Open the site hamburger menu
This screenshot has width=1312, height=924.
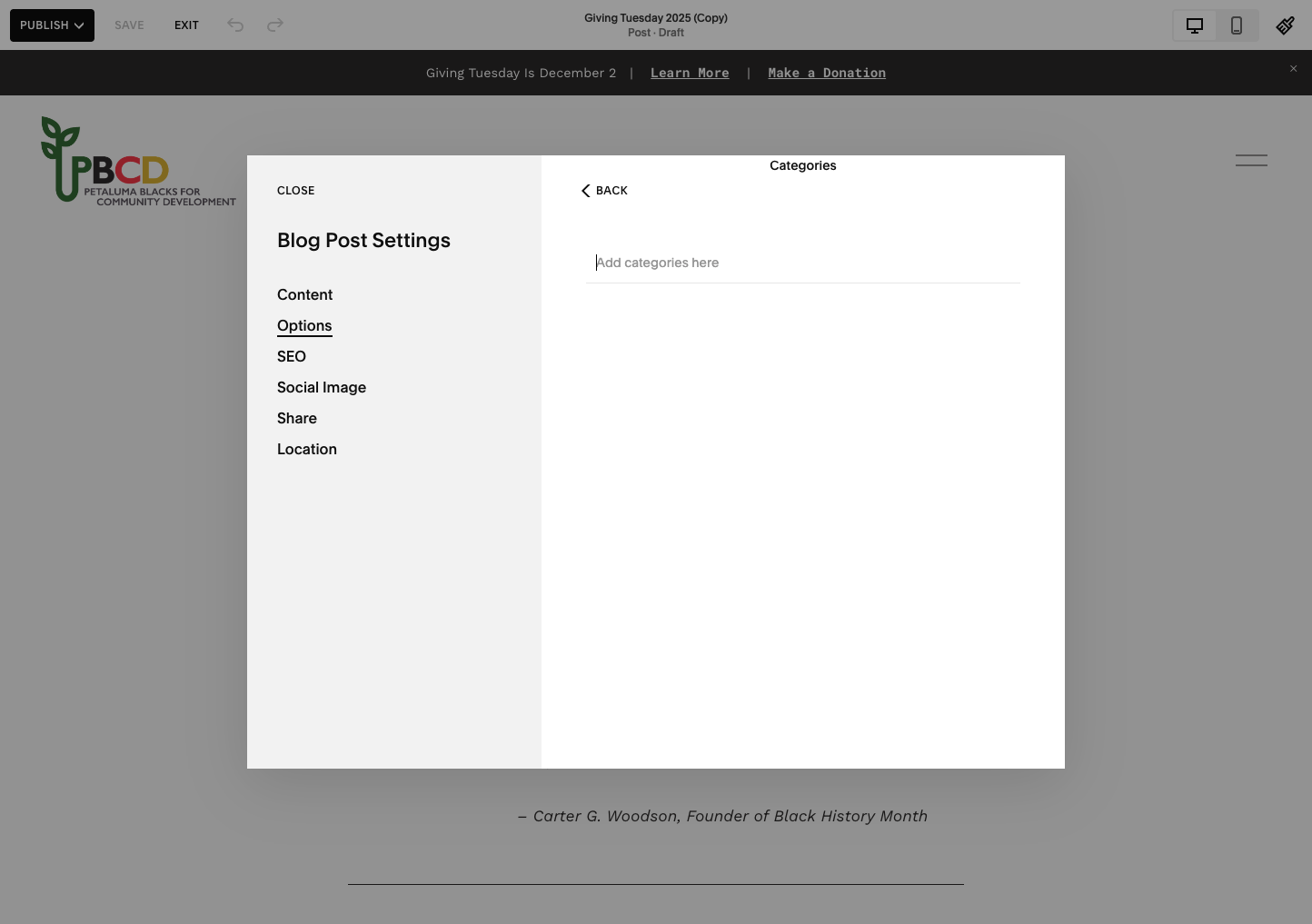pyautogui.click(x=1251, y=161)
